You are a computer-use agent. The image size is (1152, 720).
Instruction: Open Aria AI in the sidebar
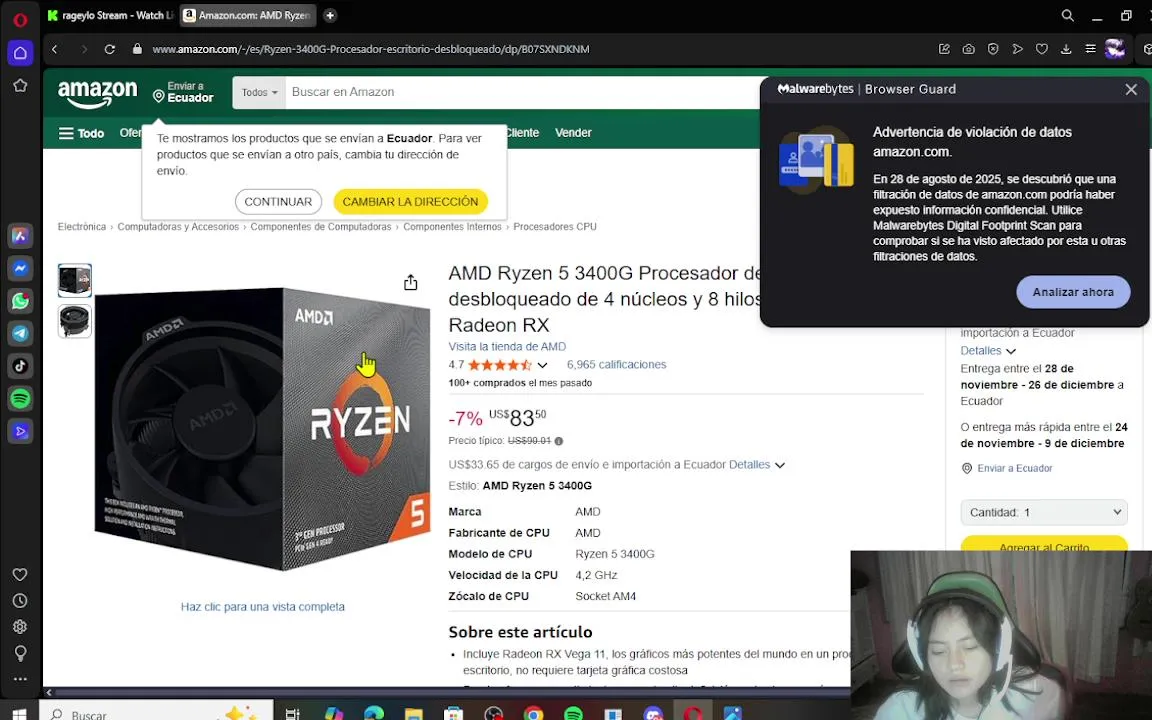20,236
